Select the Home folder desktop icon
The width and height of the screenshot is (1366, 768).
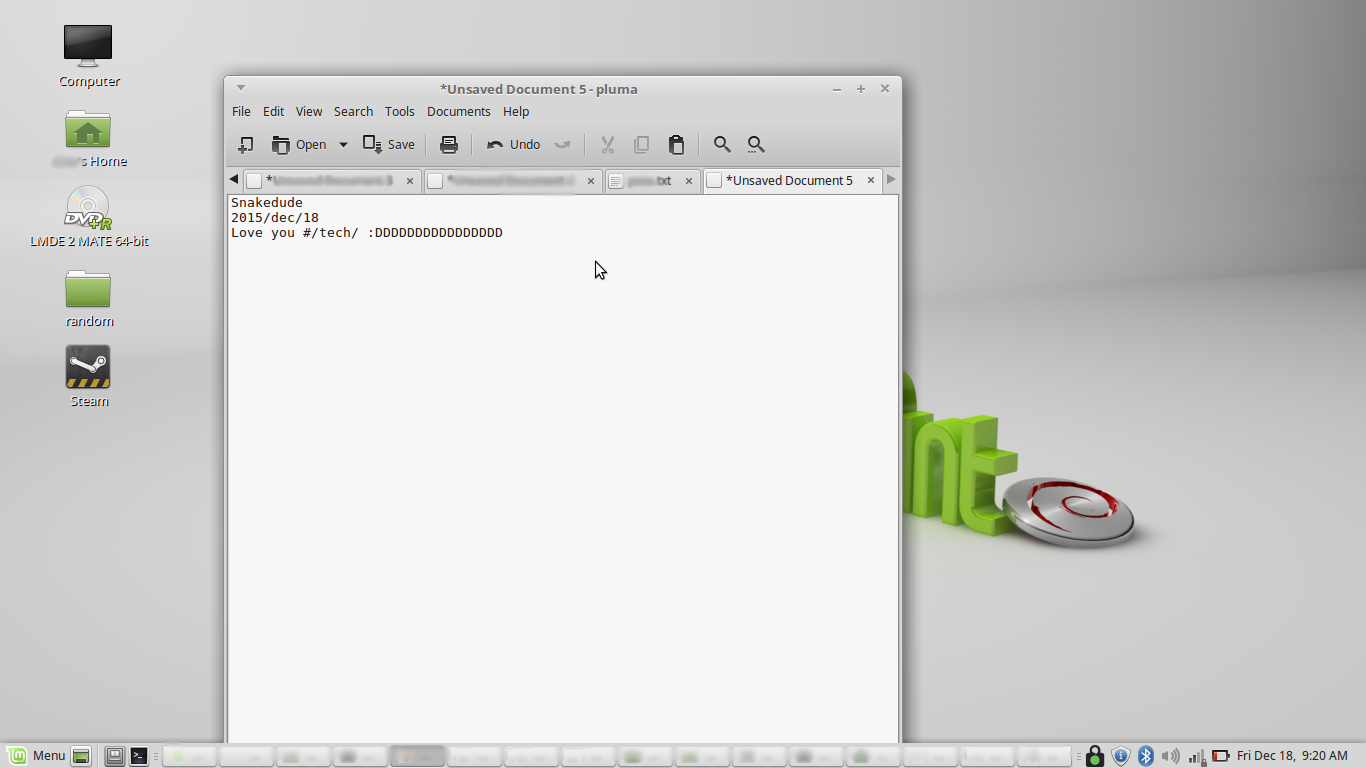point(89,137)
